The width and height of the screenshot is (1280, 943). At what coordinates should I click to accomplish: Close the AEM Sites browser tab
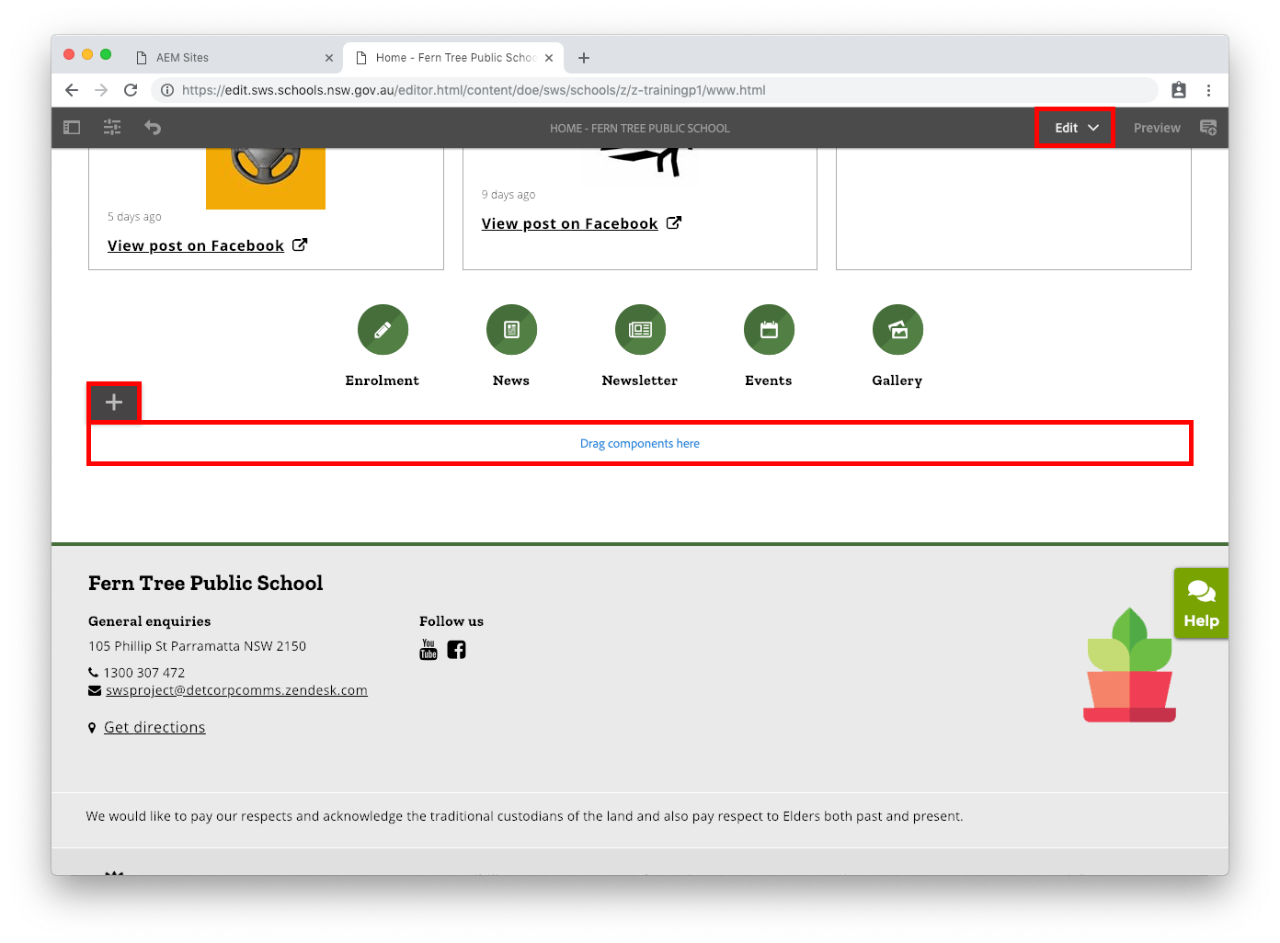[329, 58]
